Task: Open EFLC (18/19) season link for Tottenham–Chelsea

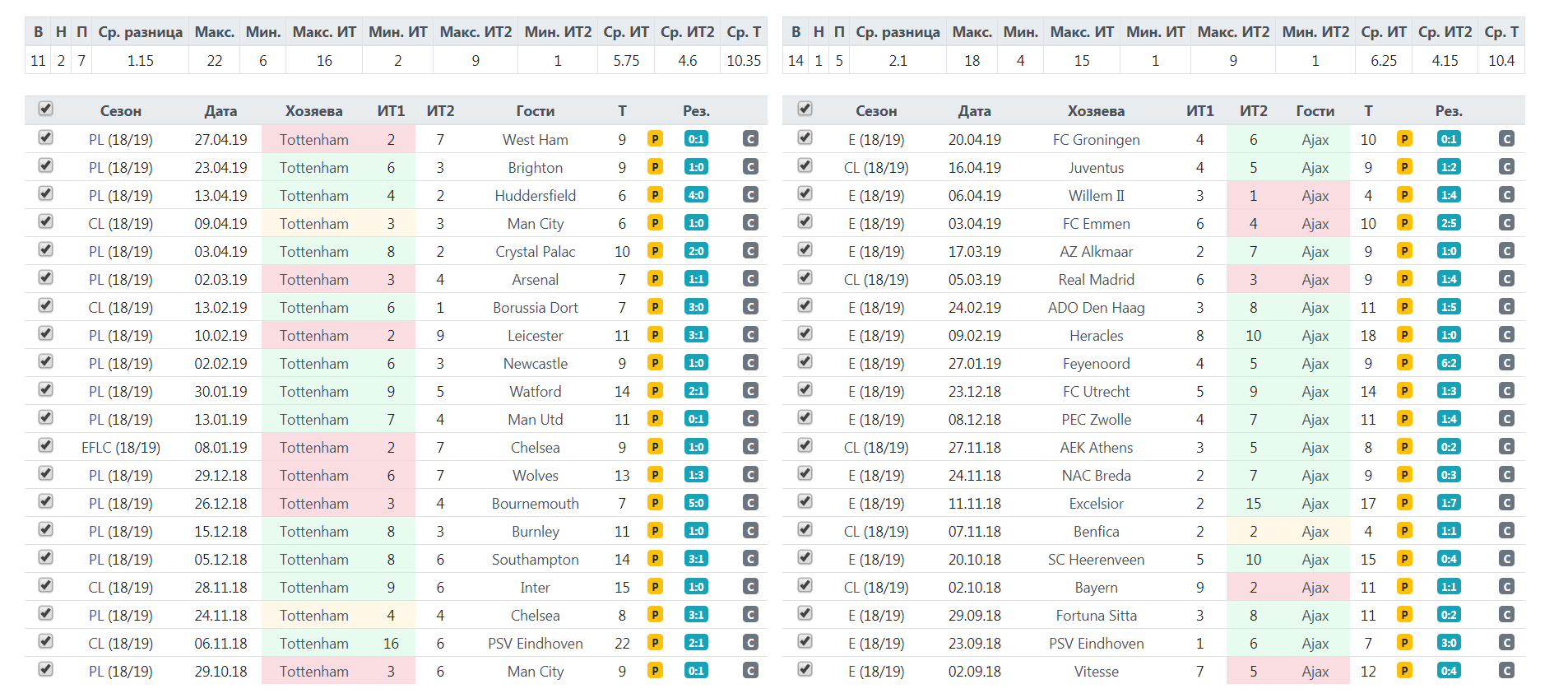Action: (x=121, y=448)
